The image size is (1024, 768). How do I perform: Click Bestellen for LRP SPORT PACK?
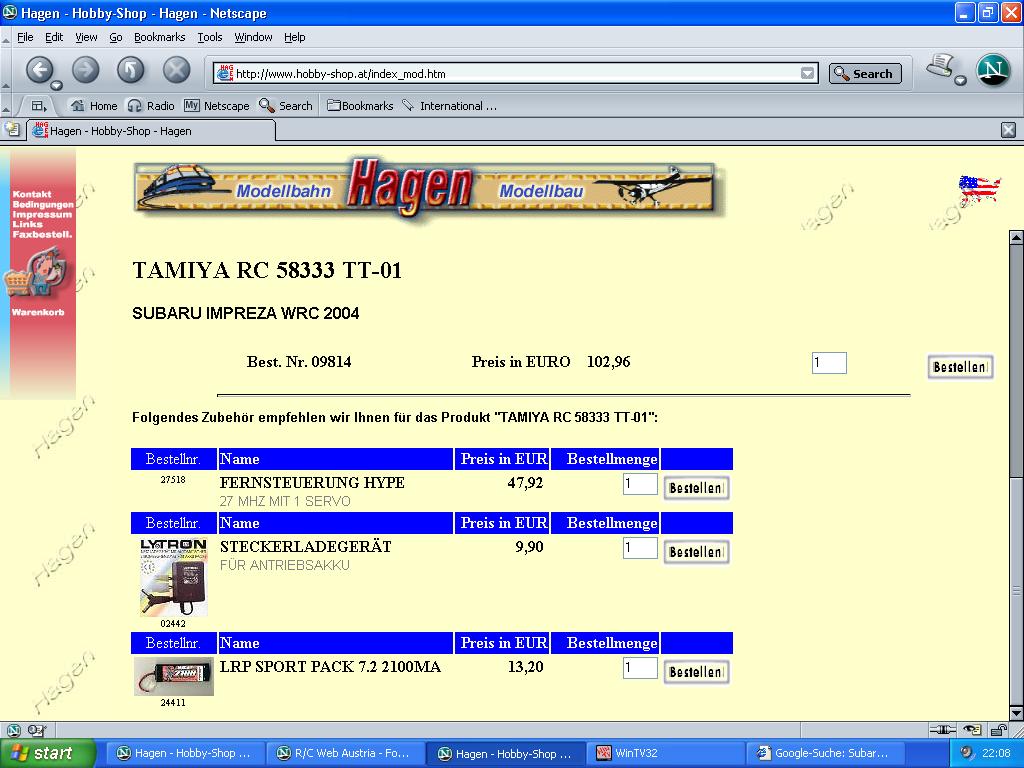(696, 672)
